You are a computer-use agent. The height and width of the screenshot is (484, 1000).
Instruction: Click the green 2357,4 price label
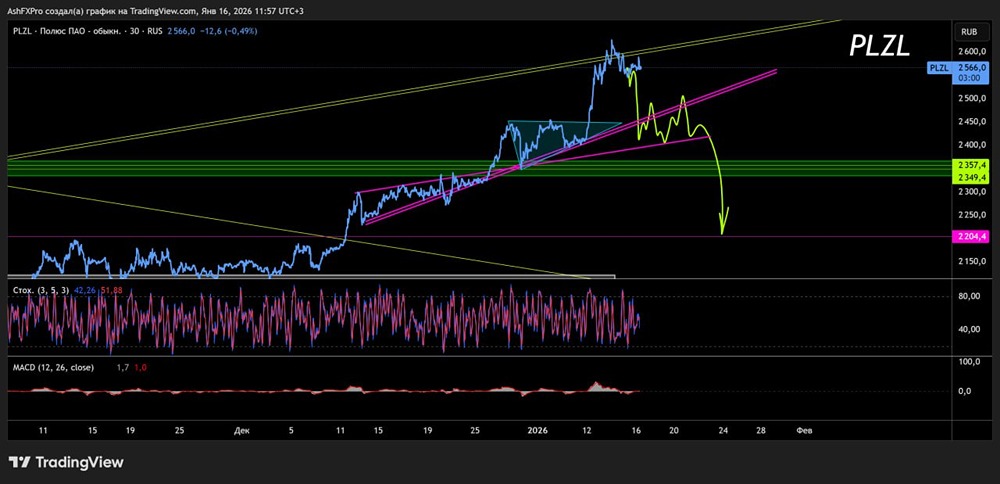(x=971, y=164)
